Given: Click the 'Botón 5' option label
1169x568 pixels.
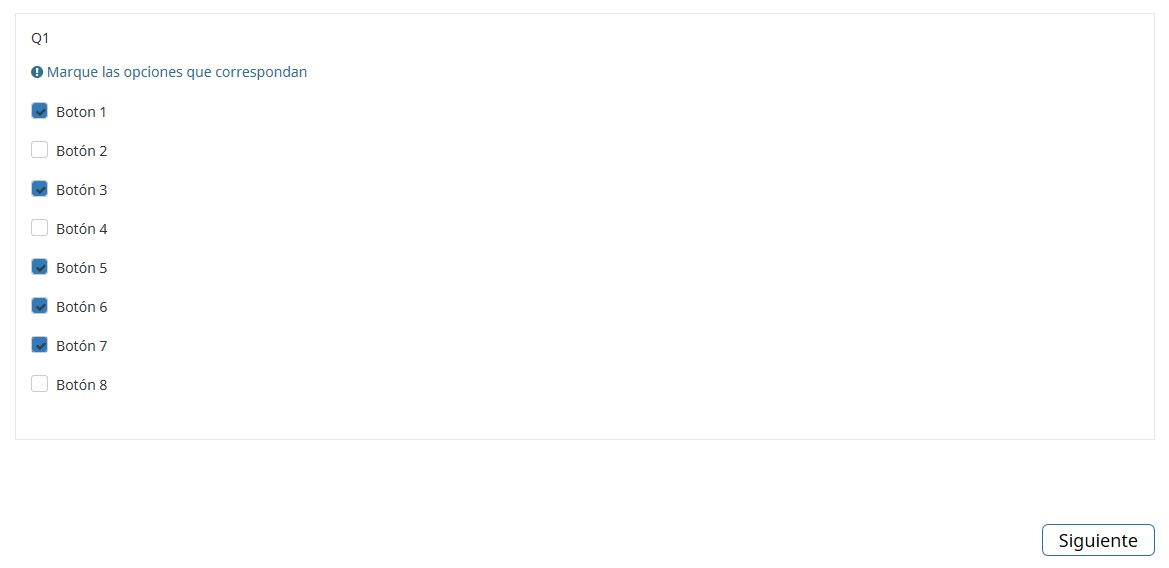Looking at the screenshot, I should click(x=81, y=268).
